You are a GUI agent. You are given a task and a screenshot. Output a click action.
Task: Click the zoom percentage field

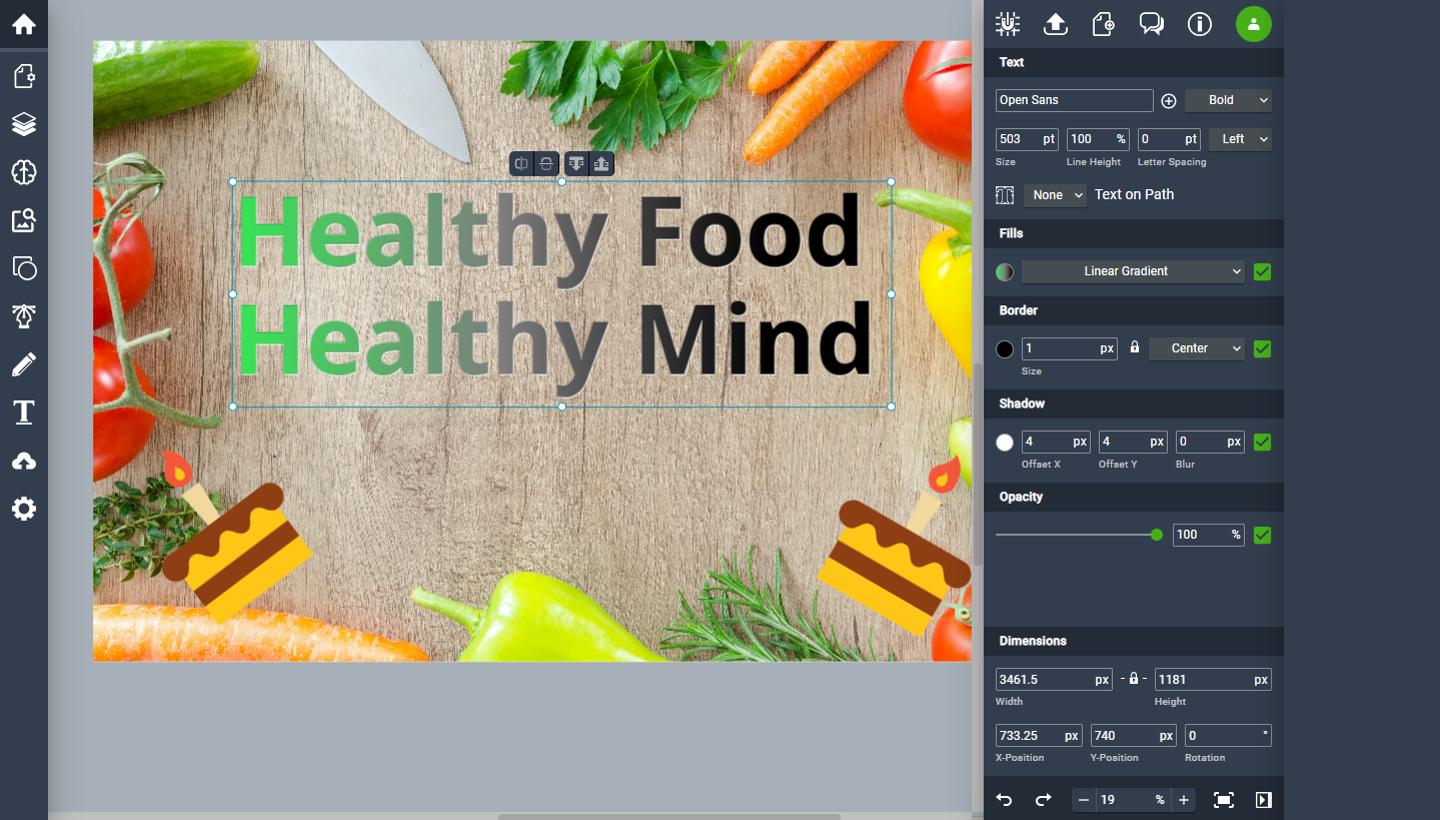1133,800
